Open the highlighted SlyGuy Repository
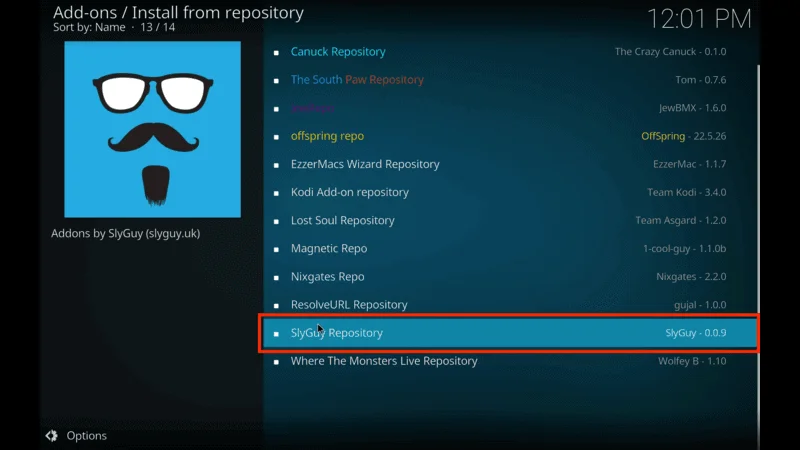 337,333
